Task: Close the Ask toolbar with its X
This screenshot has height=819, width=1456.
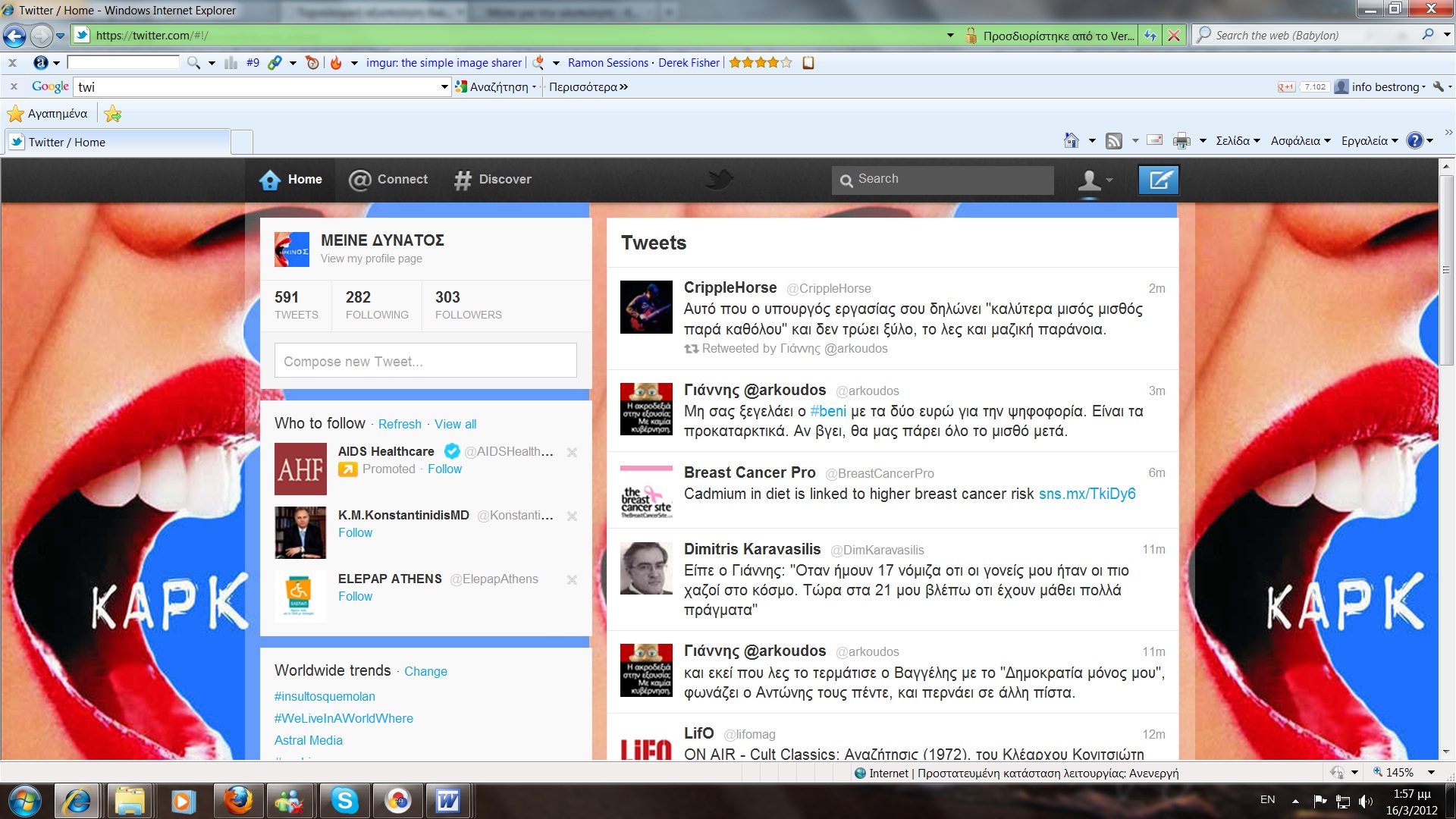Action: [12, 63]
